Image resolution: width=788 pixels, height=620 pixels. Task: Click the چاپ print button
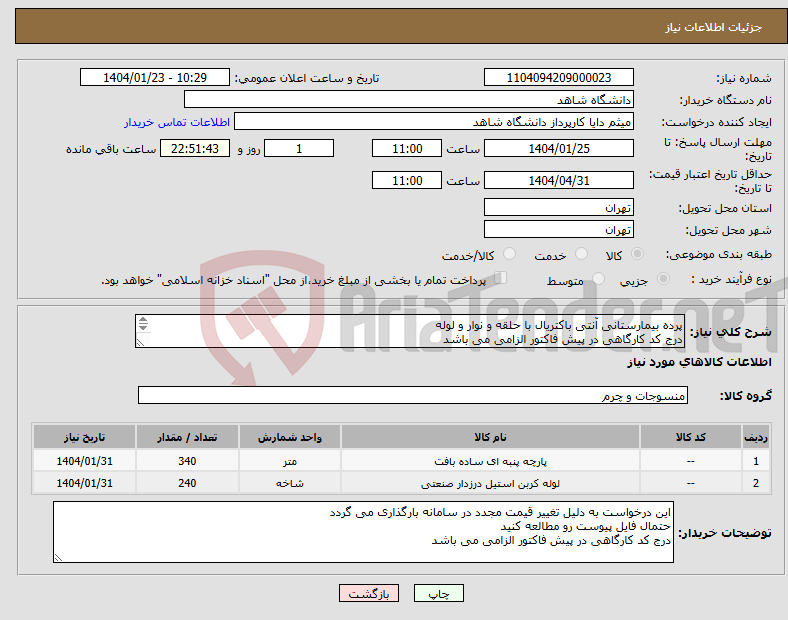tap(439, 593)
